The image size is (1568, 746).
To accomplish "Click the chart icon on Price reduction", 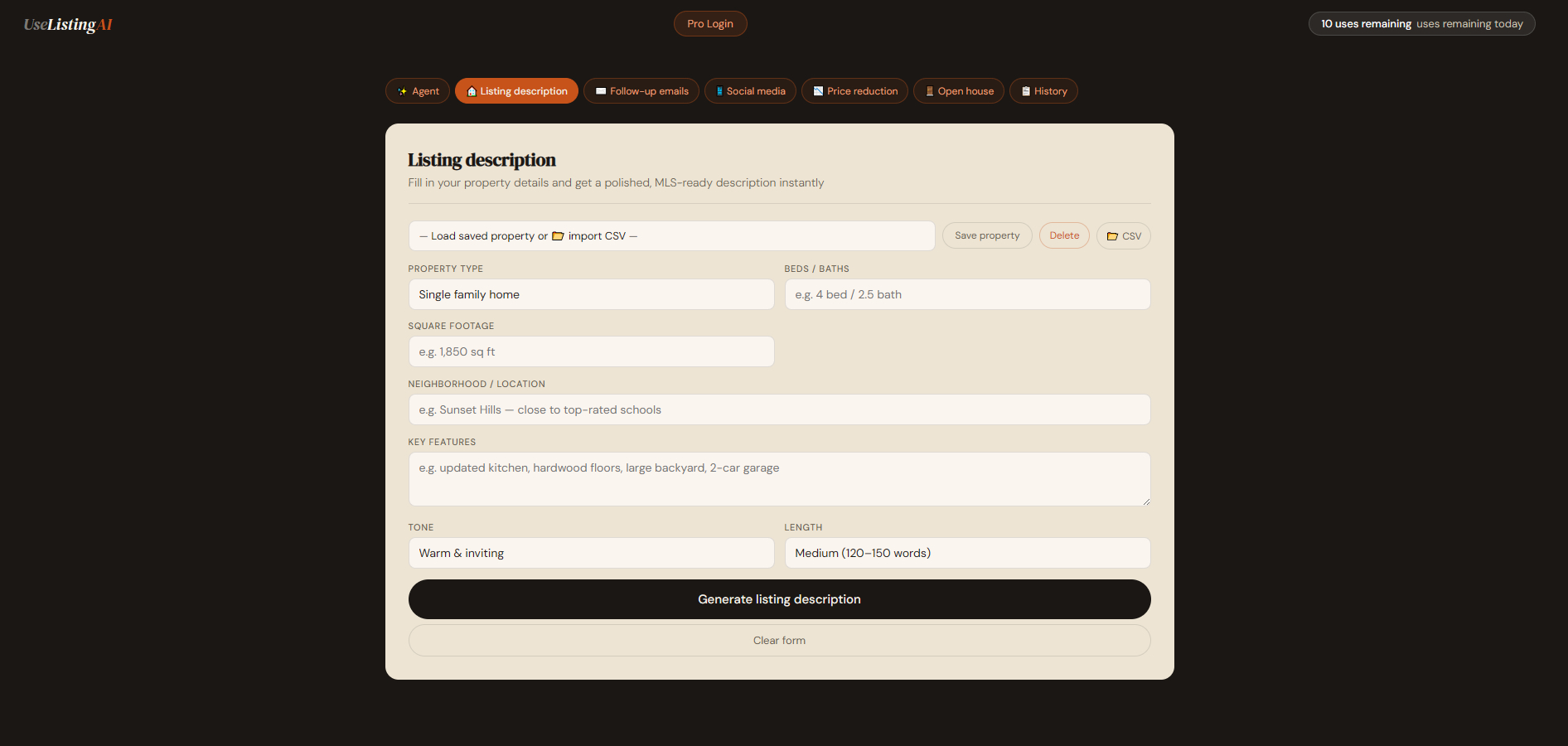I will 818,91.
